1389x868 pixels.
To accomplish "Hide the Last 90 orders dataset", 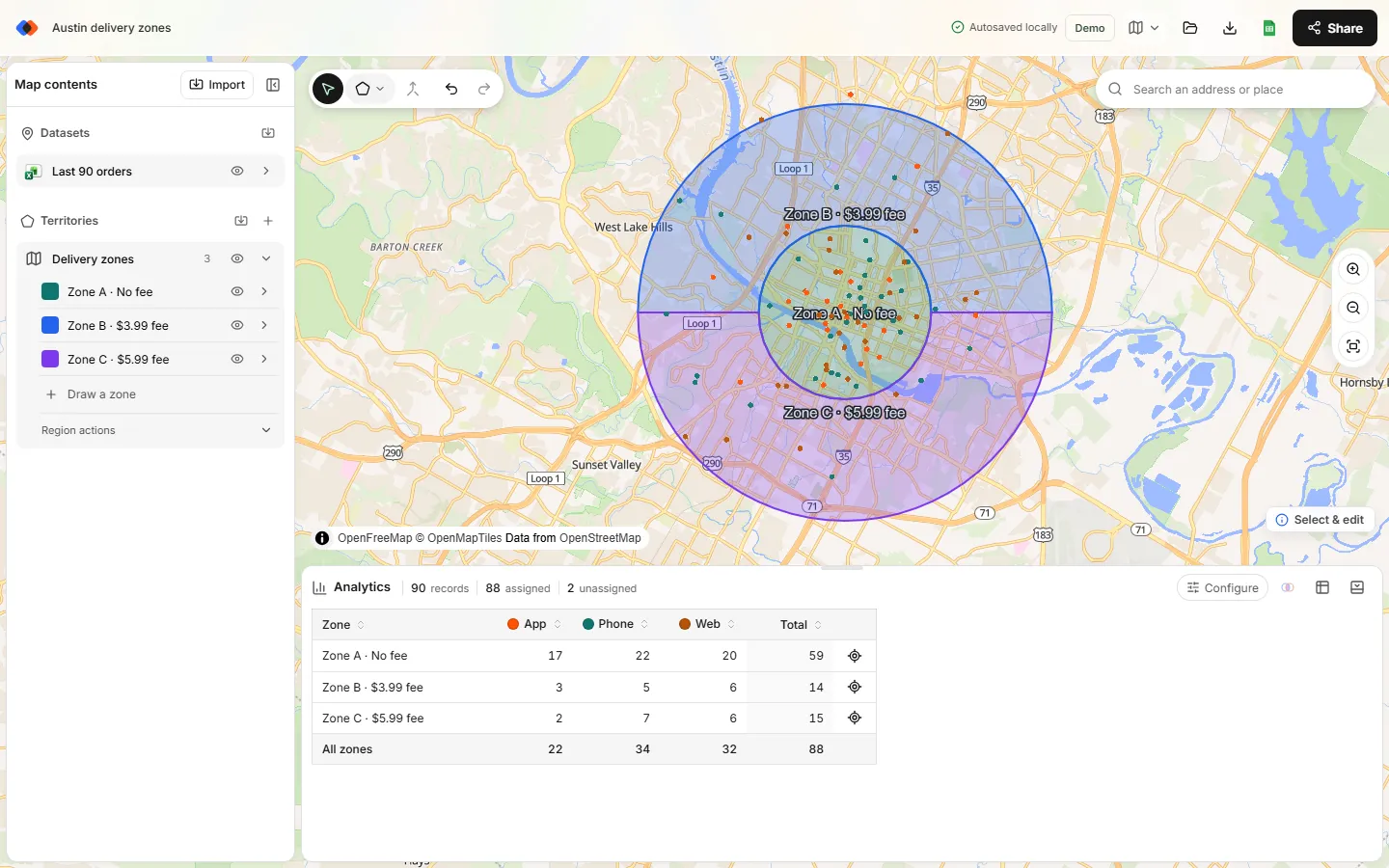I will (237, 172).
